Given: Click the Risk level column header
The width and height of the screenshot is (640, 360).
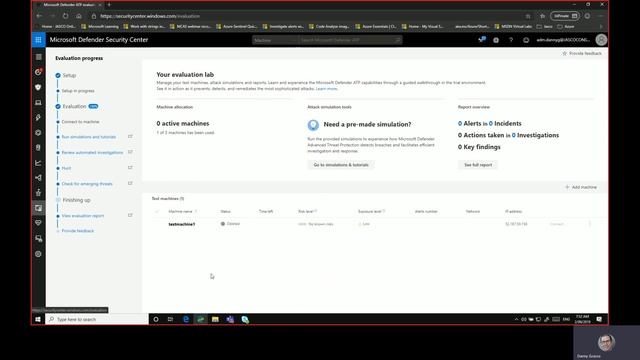Looking at the screenshot, I should tap(306, 211).
